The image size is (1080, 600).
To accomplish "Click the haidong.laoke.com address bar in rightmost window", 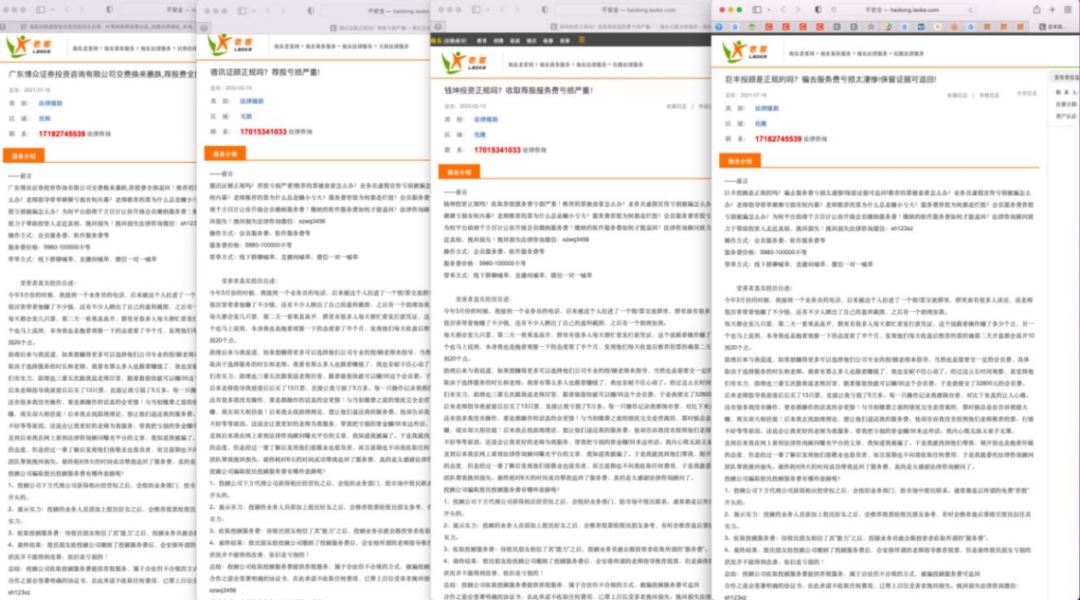I will [x=902, y=10].
